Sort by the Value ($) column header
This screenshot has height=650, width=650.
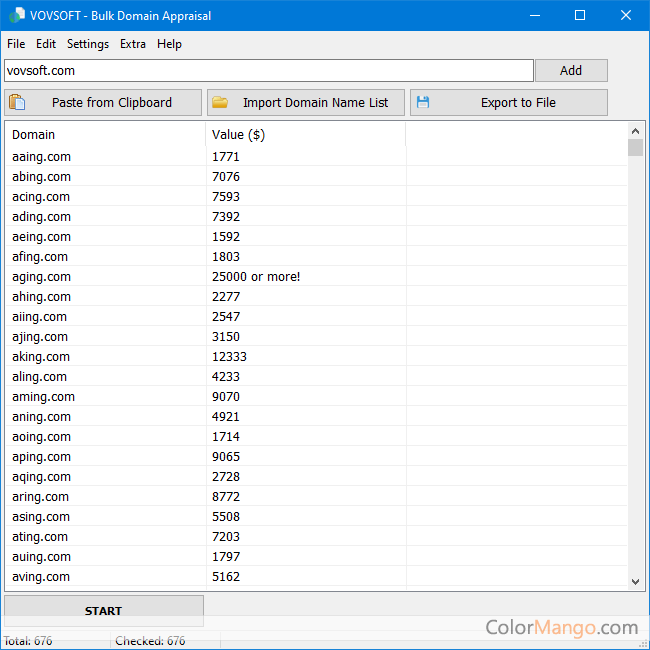pyautogui.click(x=305, y=135)
